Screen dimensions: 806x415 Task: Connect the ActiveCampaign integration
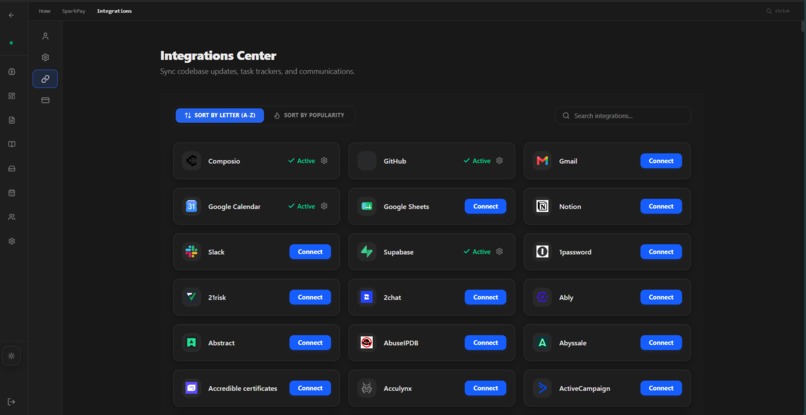pyautogui.click(x=661, y=388)
